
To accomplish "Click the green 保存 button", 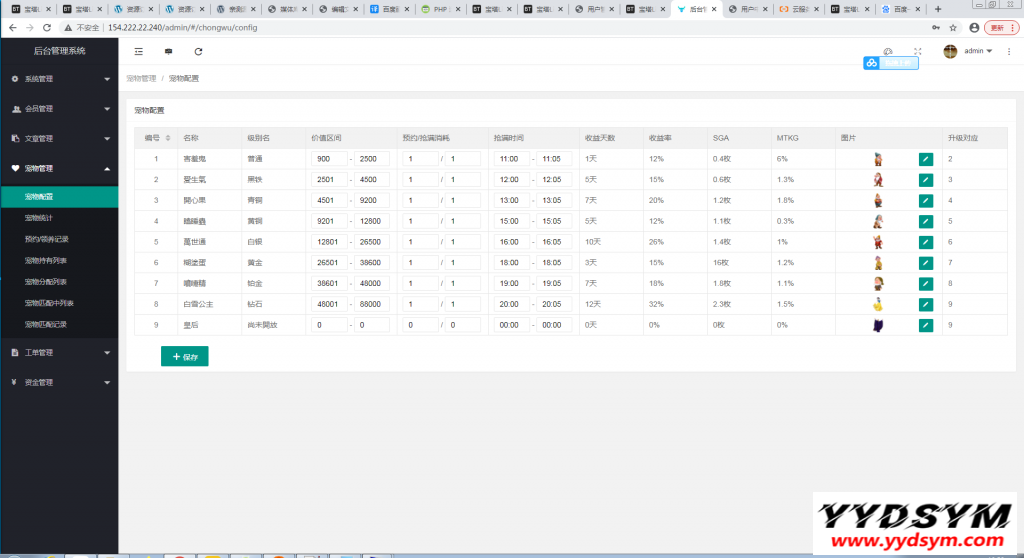I will [x=184, y=356].
